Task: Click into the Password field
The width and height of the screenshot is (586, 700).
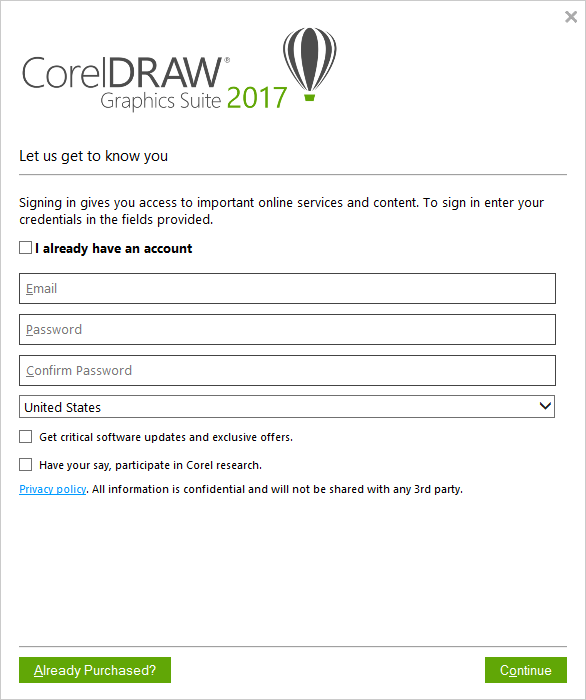Action: (287, 329)
